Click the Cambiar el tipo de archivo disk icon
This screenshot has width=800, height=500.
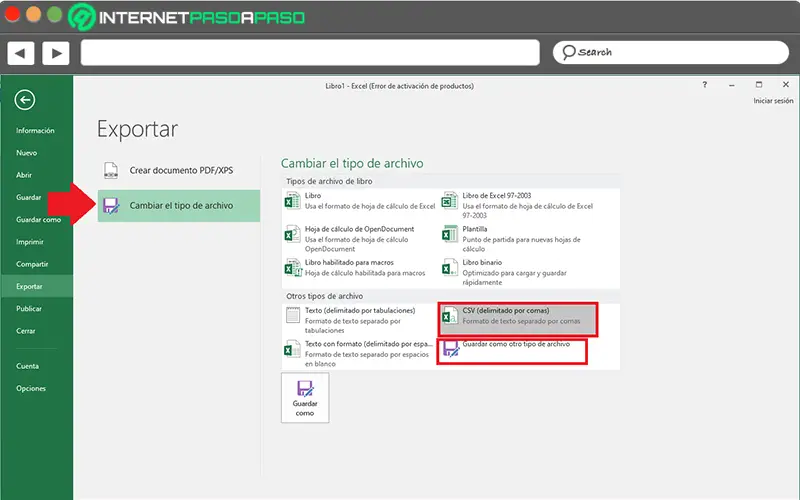(111, 206)
